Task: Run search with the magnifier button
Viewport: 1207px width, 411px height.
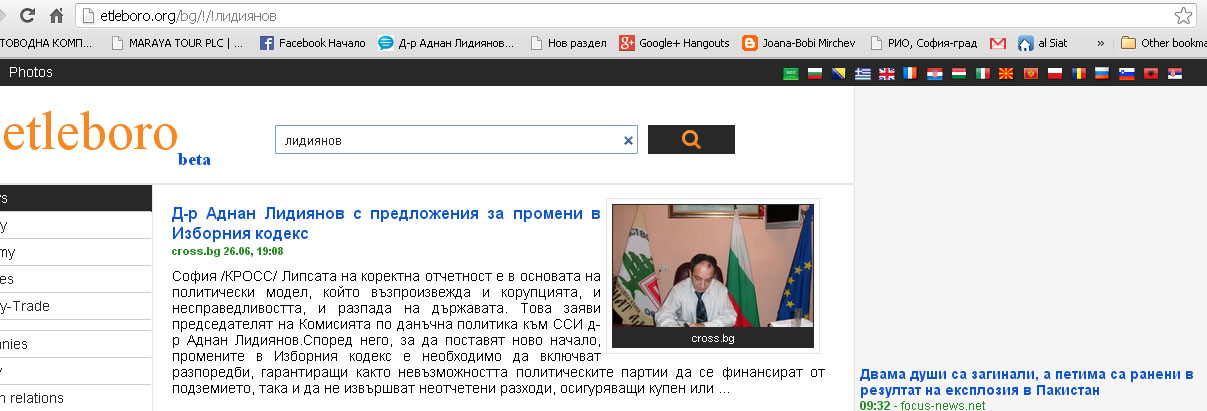Action: coord(691,140)
